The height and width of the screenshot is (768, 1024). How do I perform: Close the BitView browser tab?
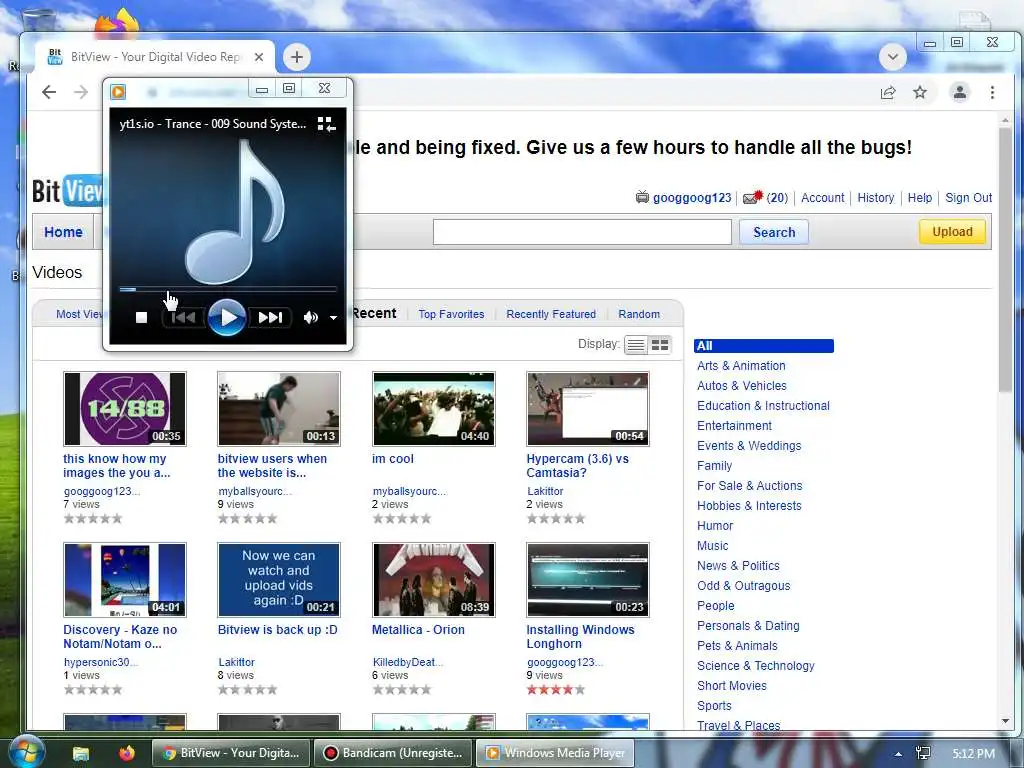click(x=259, y=57)
